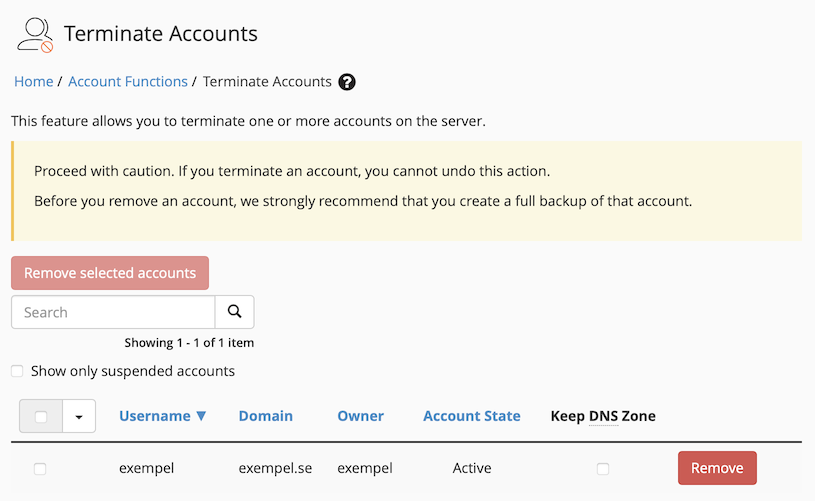
Task: Click the Username descending sort arrow
Action: 201,416
